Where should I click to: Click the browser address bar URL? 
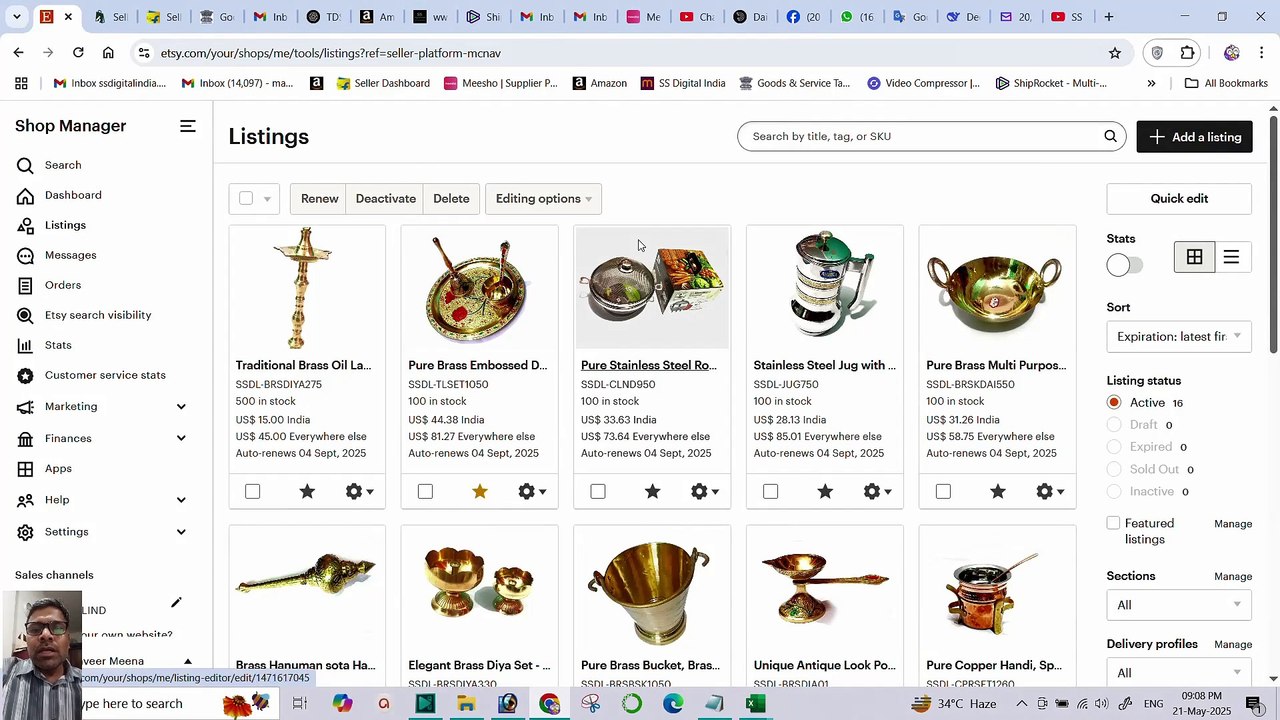[330, 53]
